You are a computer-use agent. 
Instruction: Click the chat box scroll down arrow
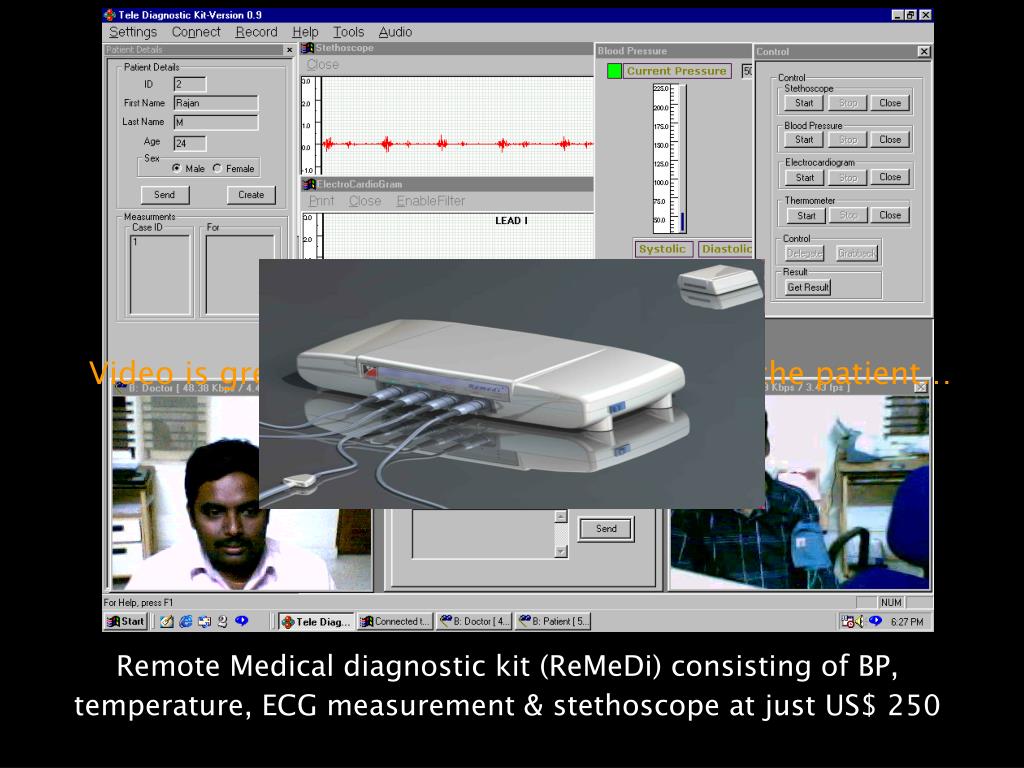tap(561, 552)
